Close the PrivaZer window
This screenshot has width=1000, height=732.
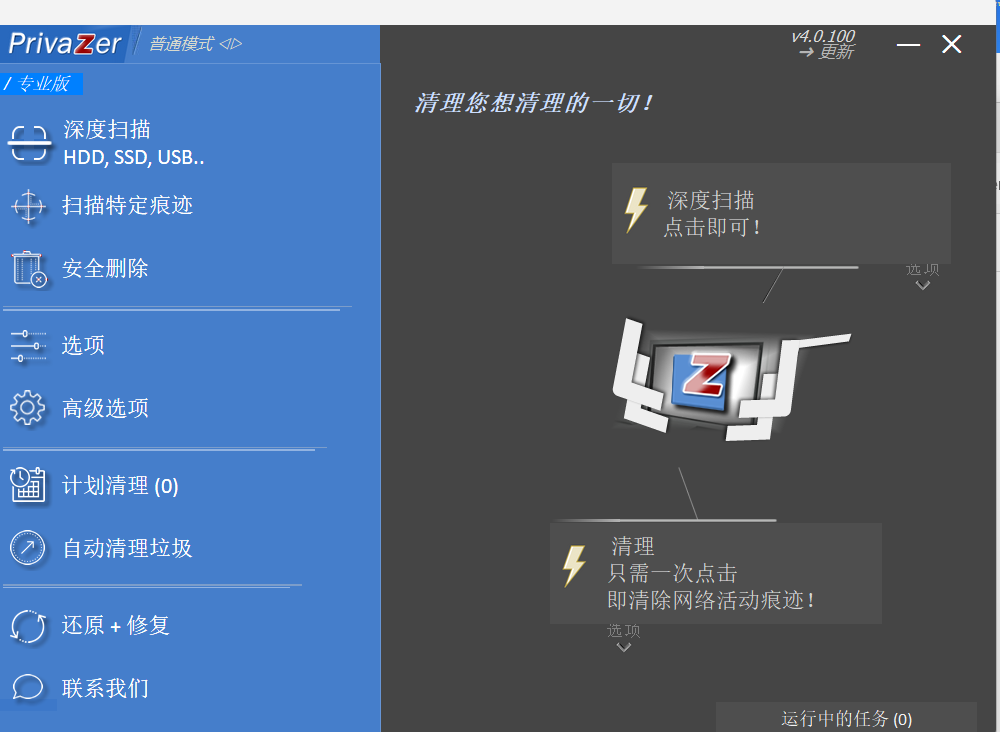coord(952,44)
